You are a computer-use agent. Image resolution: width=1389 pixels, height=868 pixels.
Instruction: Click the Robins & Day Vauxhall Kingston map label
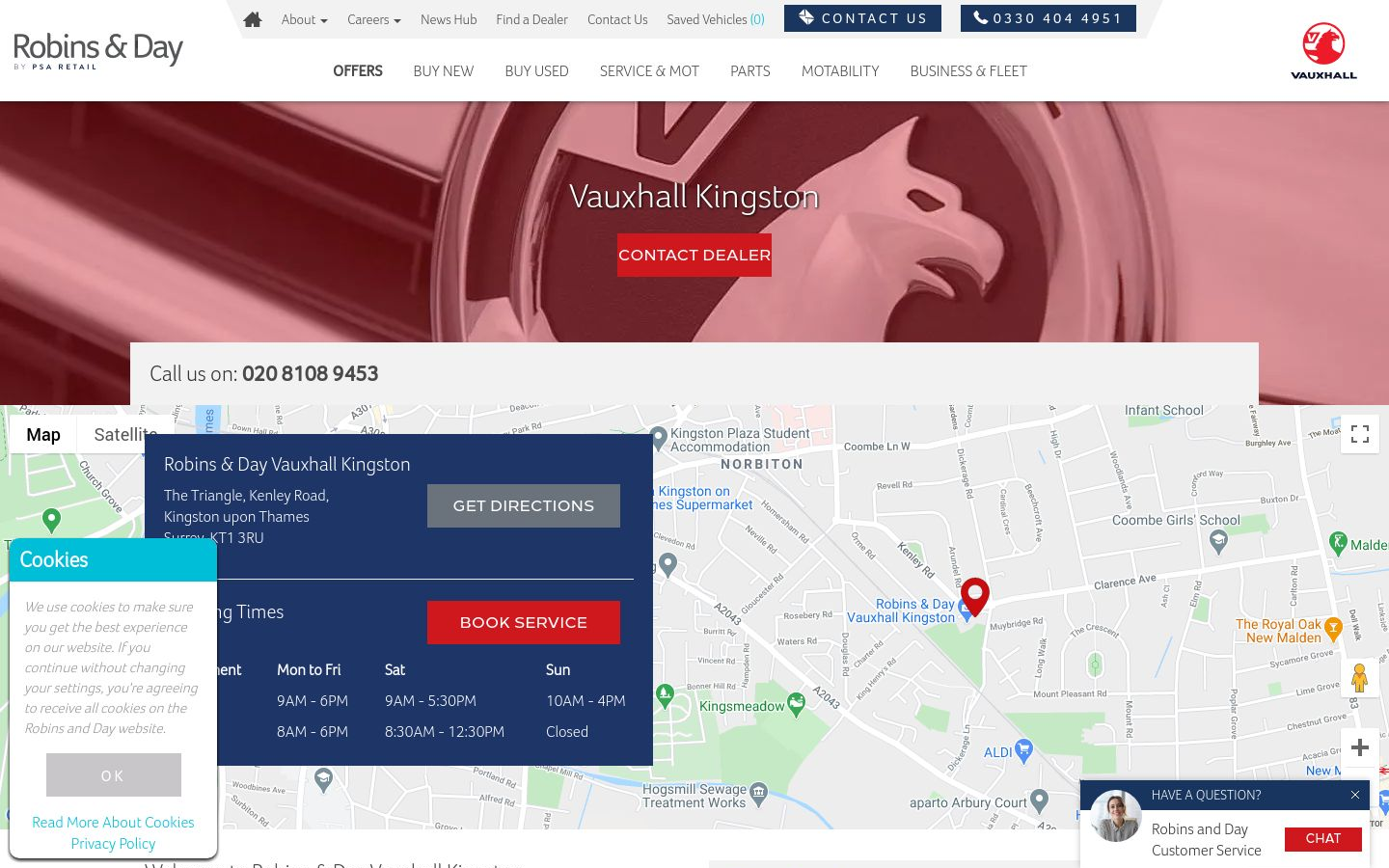pos(901,610)
